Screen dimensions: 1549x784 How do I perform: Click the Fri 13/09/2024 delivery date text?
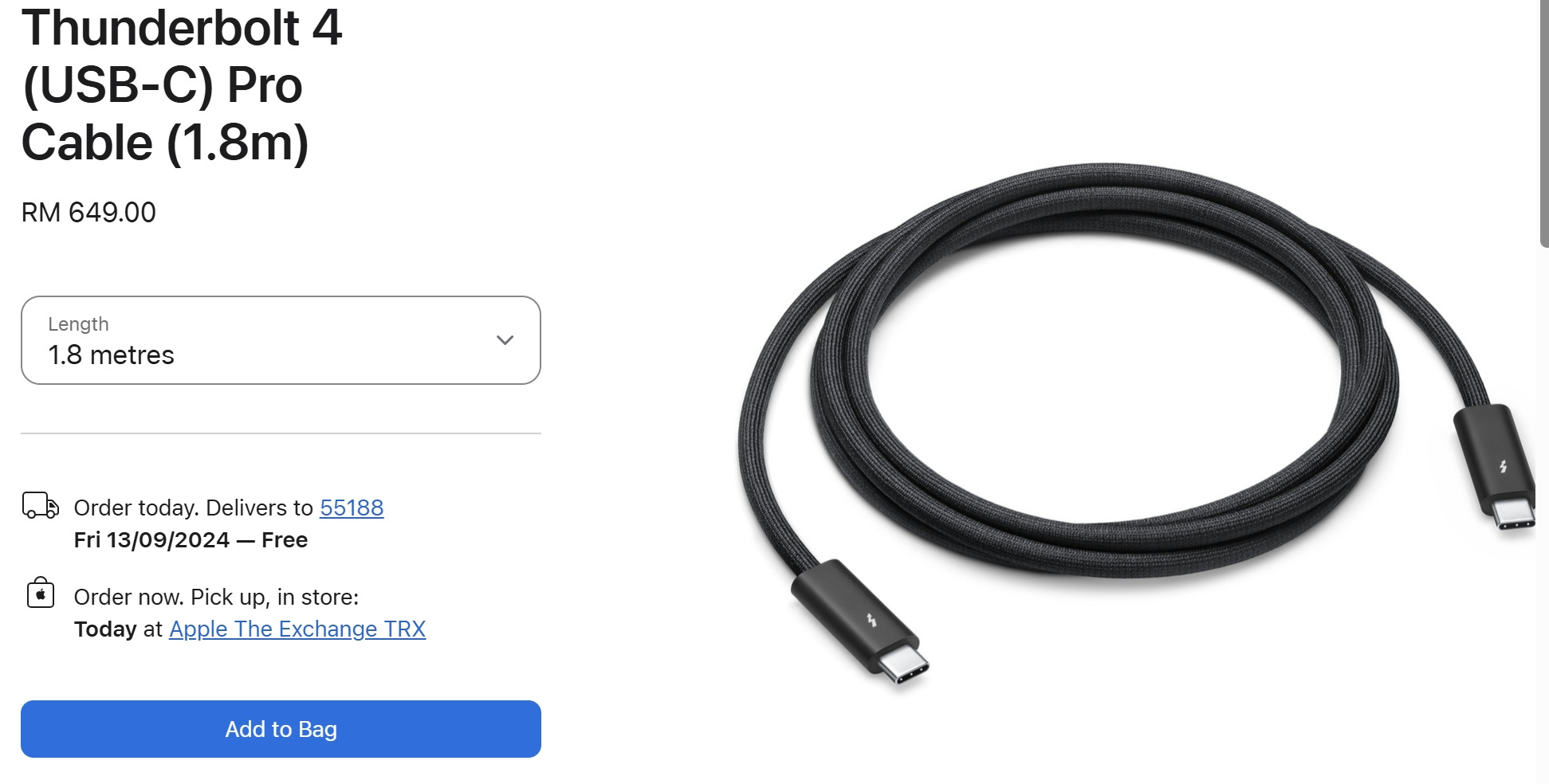click(x=151, y=540)
